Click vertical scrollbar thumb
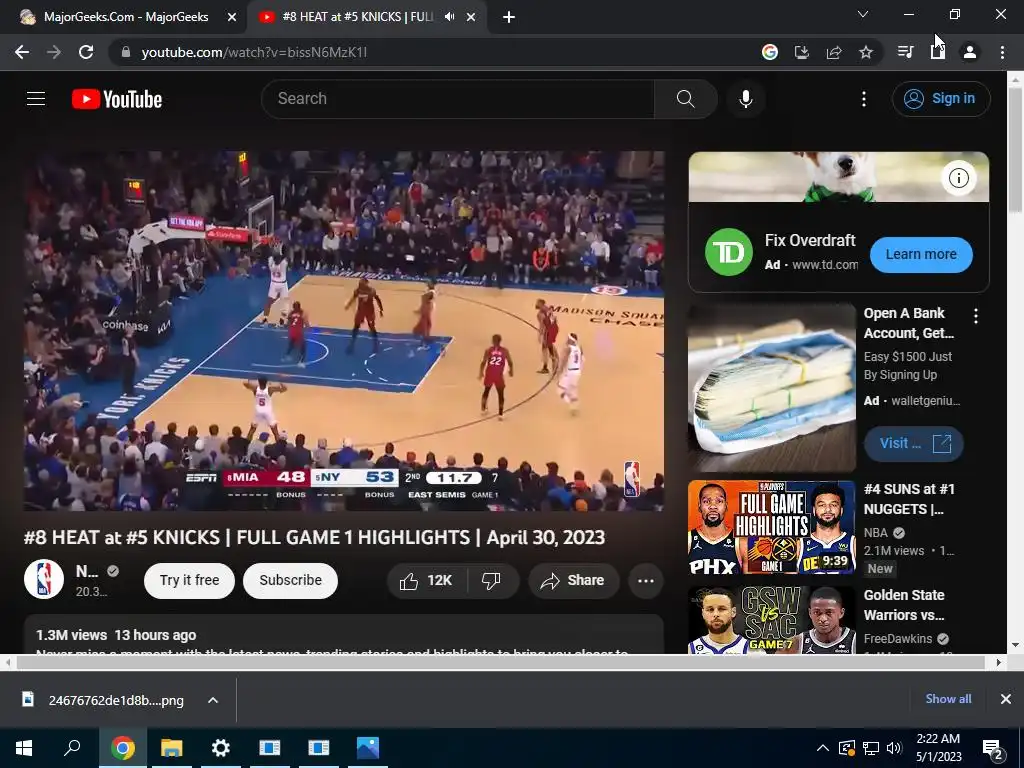Screen dimensions: 1024x768 point(1015,149)
